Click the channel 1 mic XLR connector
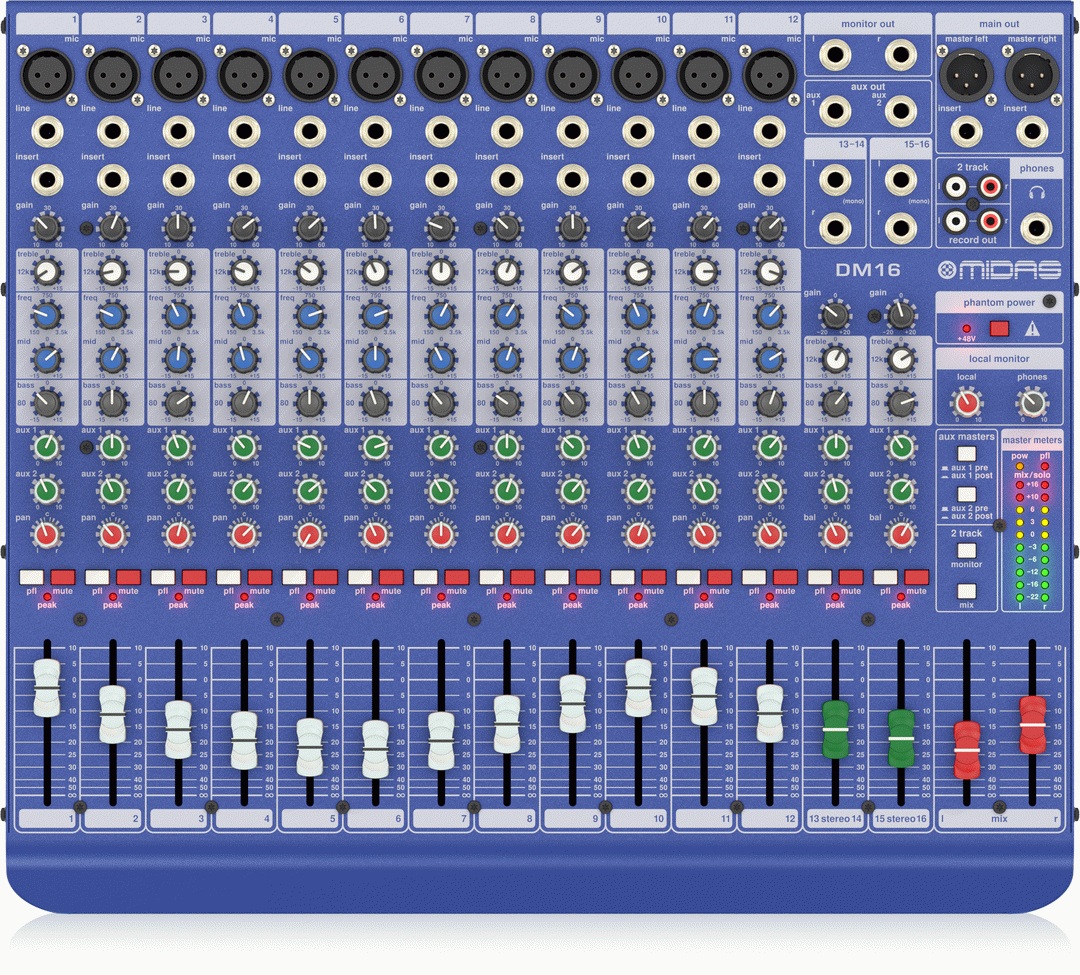 click(47, 75)
